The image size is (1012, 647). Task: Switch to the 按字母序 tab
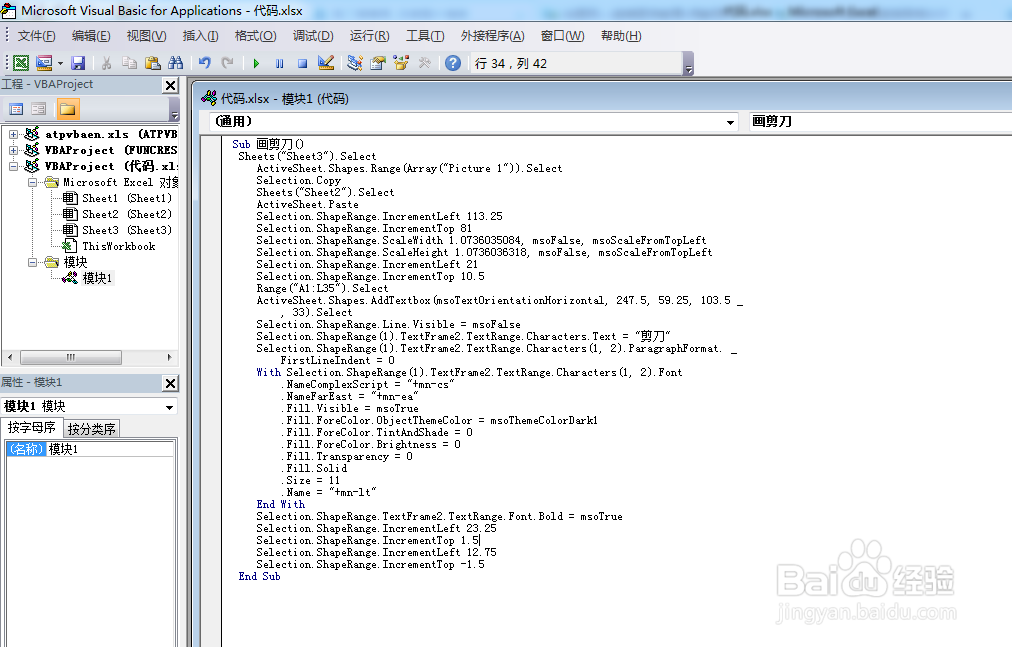32,427
